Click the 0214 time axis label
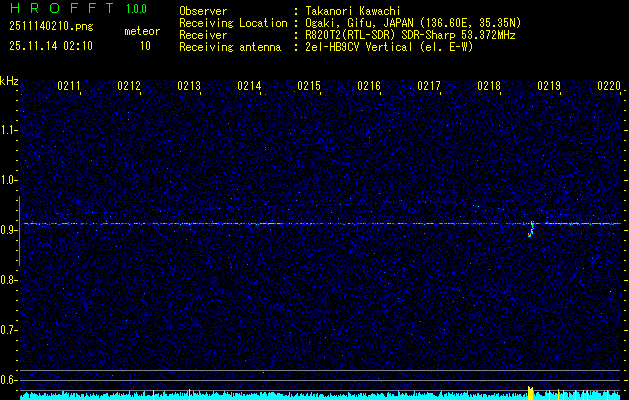629x400 pixels. click(x=249, y=86)
